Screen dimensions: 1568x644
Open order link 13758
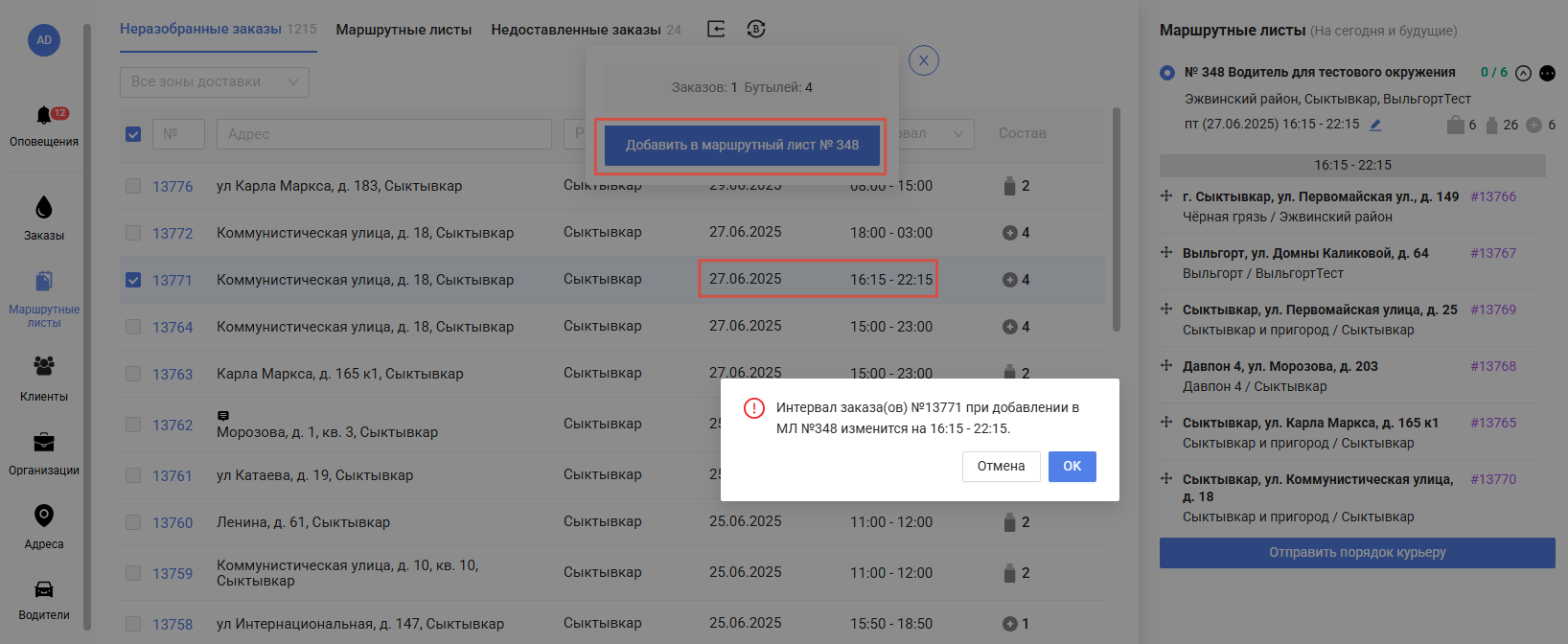173,625
